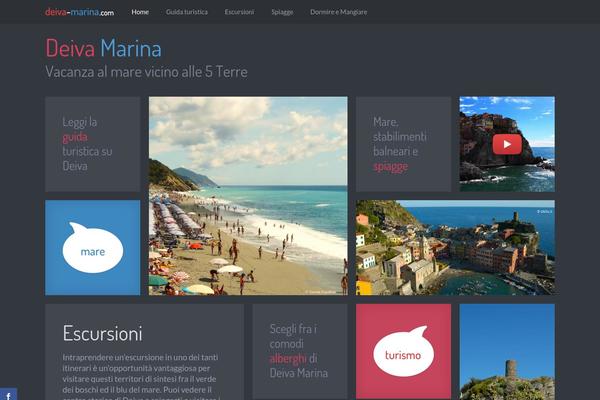The width and height of the screenshot is (600, 400).
Task: Open the large beach photo
Action: pos(248,196)
